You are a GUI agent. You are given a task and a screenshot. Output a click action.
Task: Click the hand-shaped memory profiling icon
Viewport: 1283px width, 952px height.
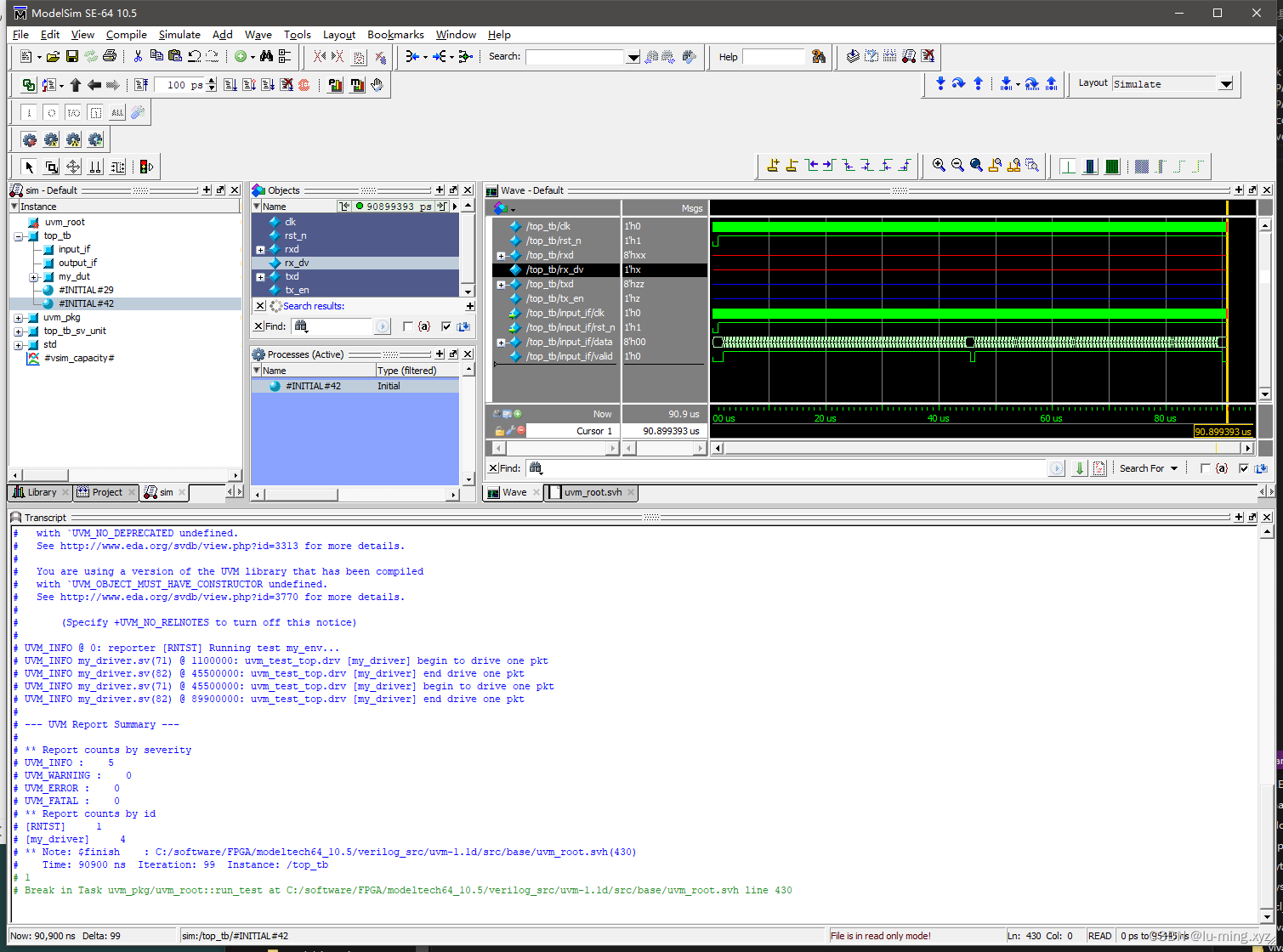pos(377,85)
